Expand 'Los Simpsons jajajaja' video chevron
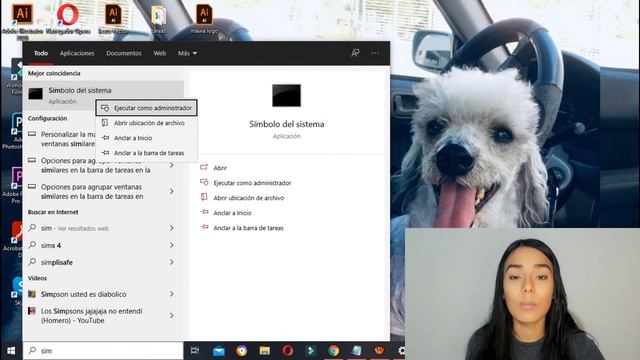The height and width of the screenshot is (360, 640). click(x=172, y=316)
